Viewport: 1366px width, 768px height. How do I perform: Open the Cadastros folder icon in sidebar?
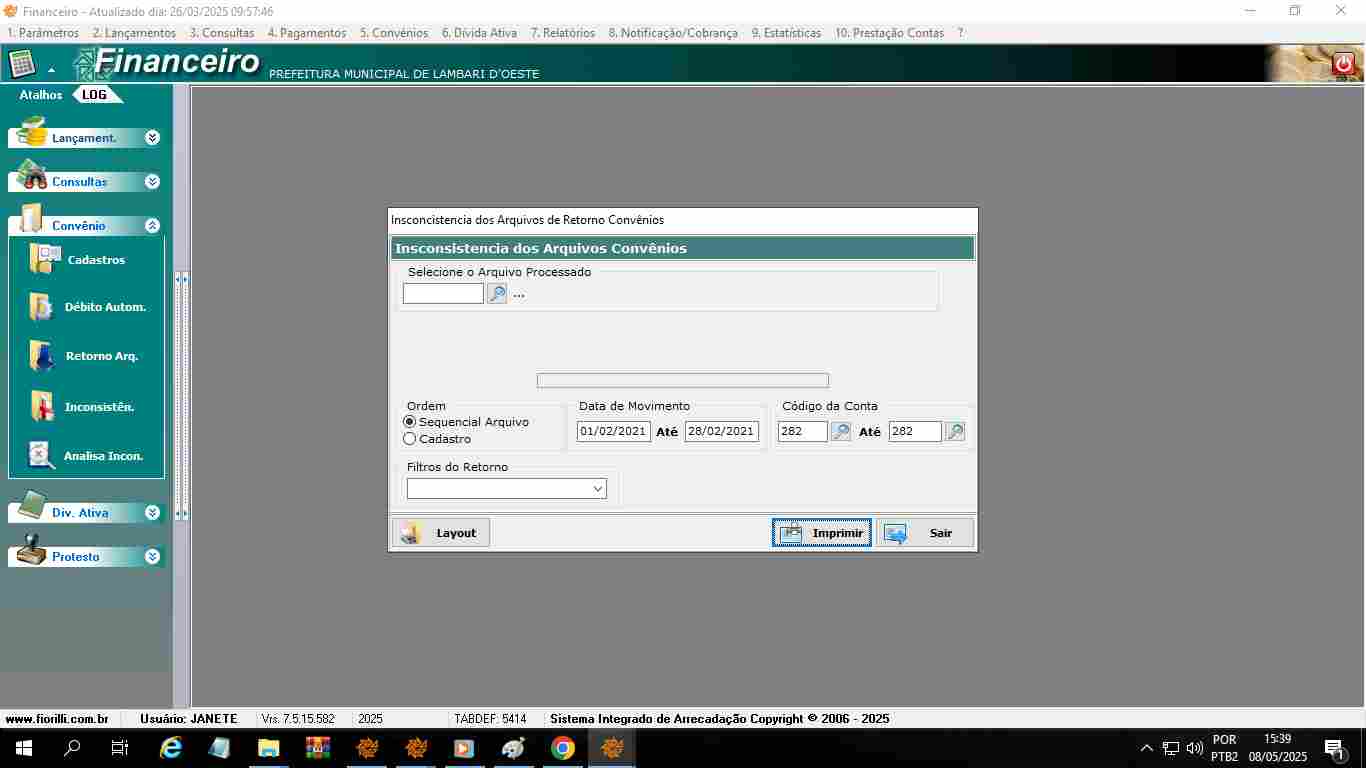click(x=45, y=259)
